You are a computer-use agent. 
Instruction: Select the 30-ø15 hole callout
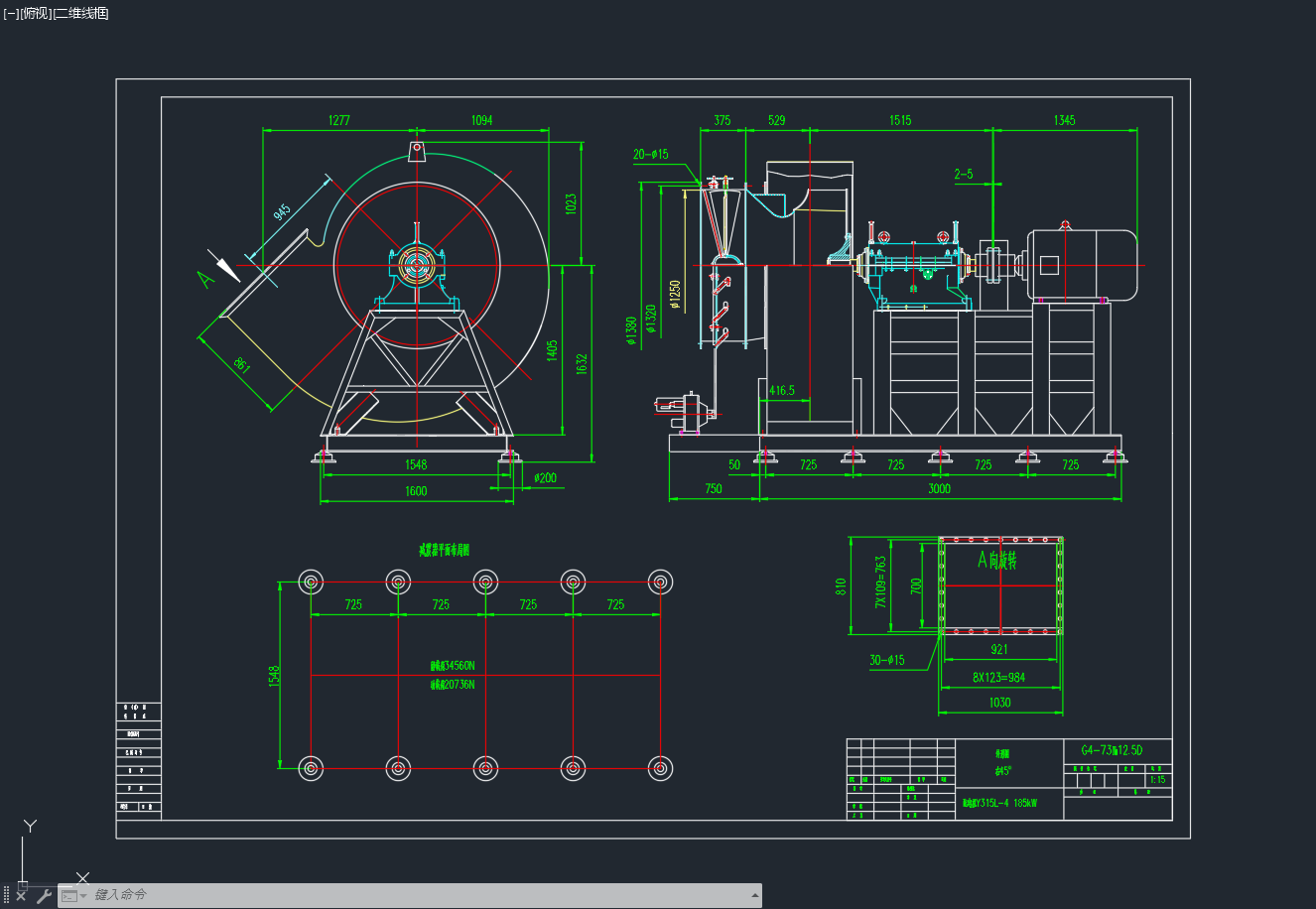pyautogui.click(x=886, y=660)
